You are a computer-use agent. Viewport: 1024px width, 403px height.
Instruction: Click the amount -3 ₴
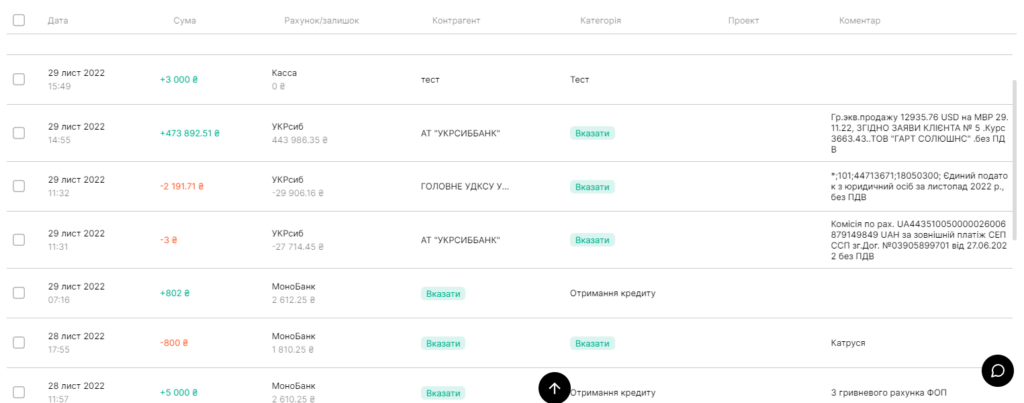coord(168,240)
